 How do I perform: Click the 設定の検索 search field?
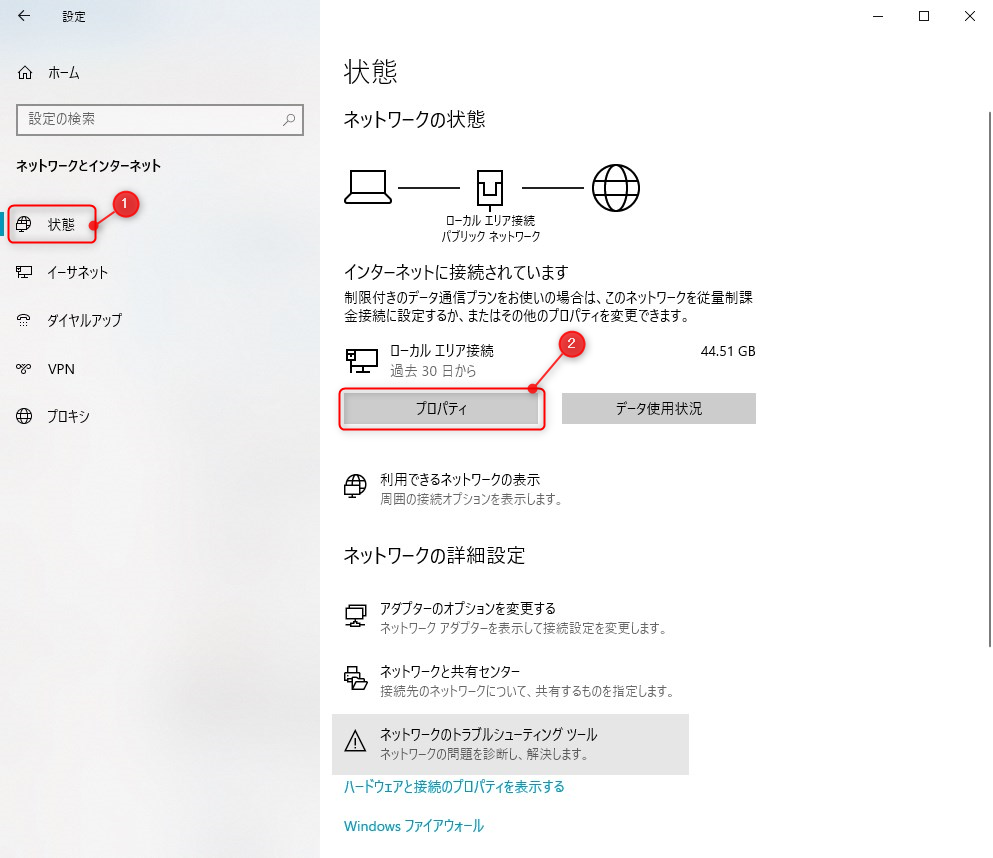[x=160, y=120]
